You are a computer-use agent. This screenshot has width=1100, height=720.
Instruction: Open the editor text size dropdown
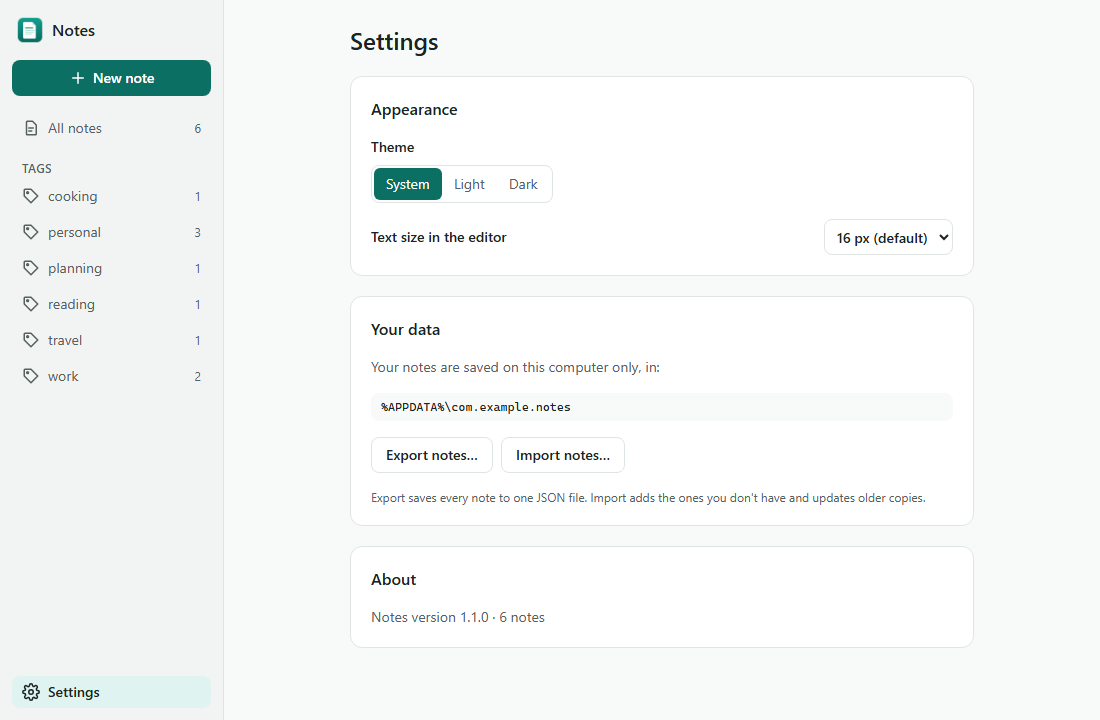point(888,238)
